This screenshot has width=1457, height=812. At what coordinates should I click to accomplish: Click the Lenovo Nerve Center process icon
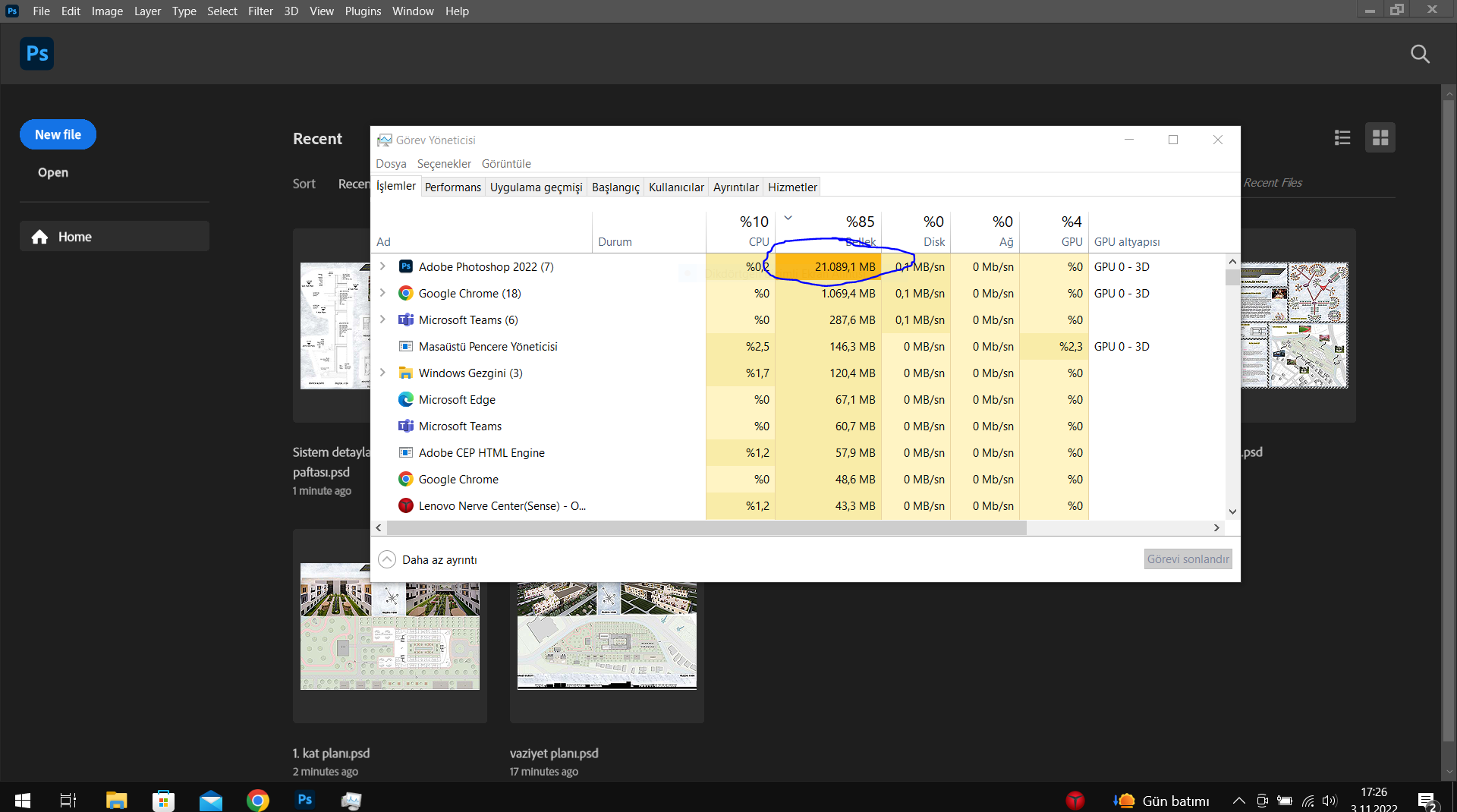pyautogui.click(x=406, y=505)
